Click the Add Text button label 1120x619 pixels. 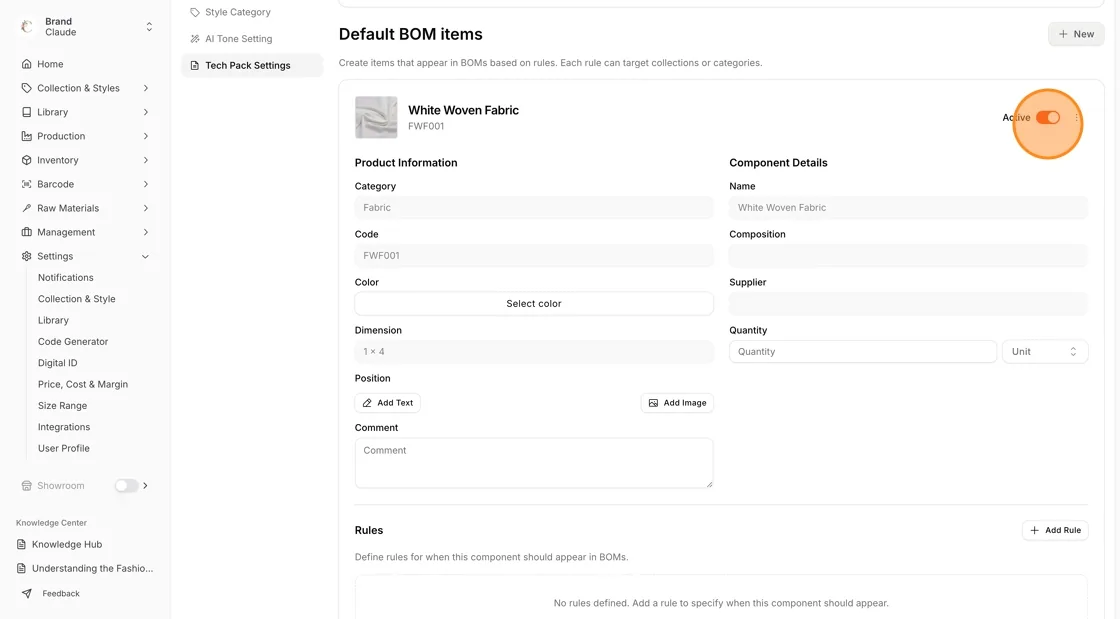click(x=395, y=403)
